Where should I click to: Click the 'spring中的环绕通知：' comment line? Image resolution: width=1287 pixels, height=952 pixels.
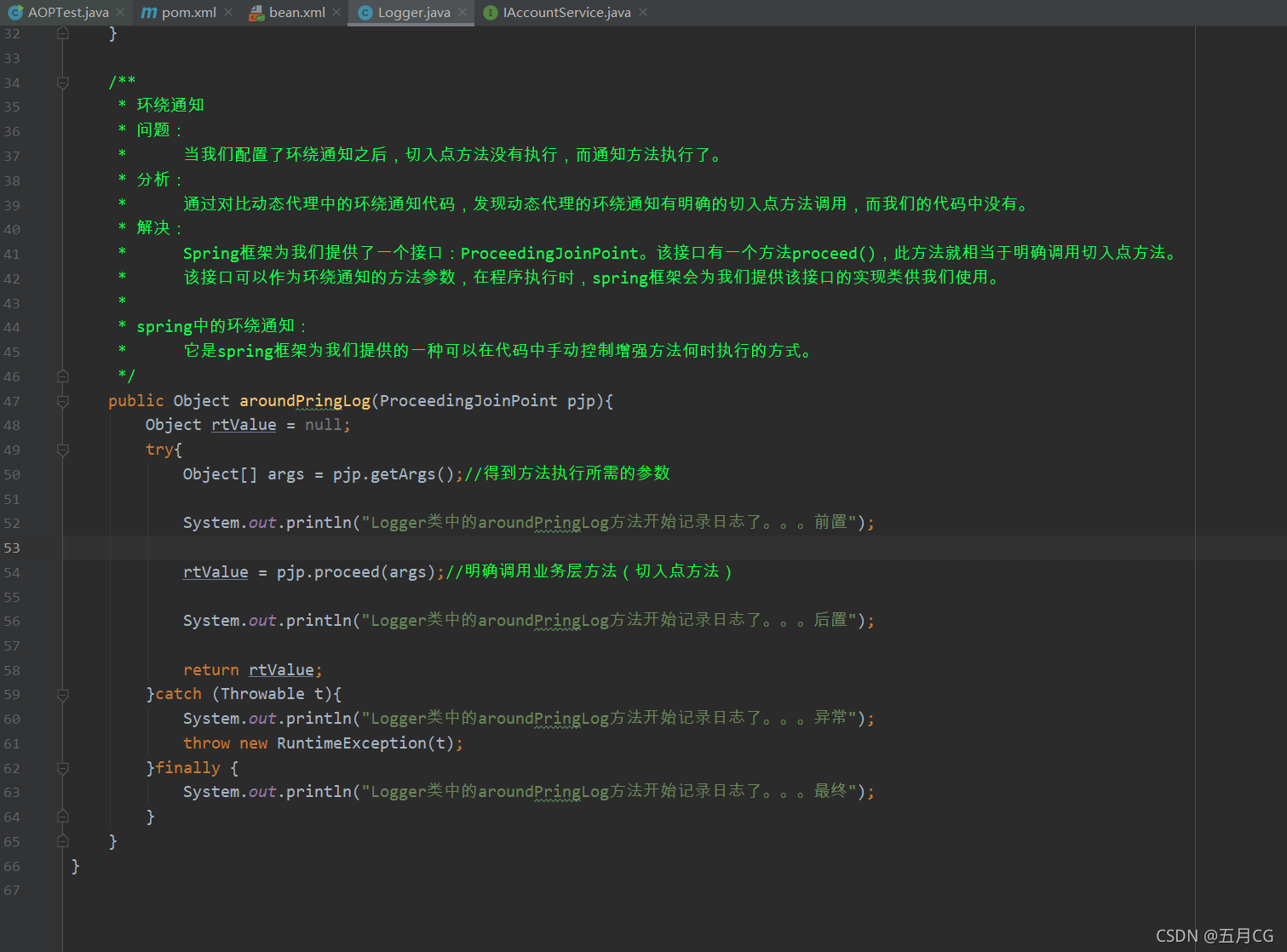(221, 327)
